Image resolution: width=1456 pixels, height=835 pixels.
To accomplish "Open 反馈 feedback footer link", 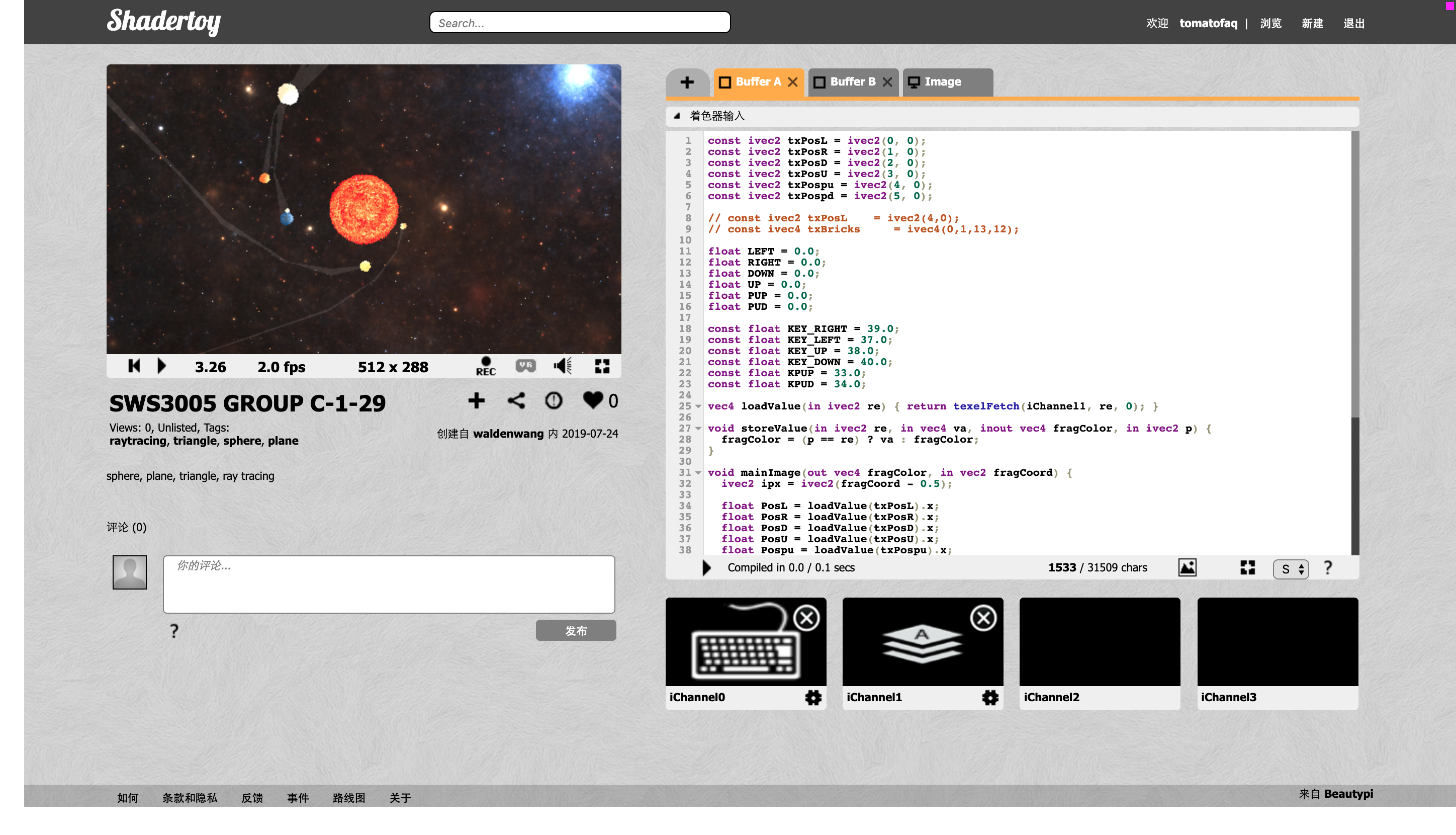I will pos(252,798).
